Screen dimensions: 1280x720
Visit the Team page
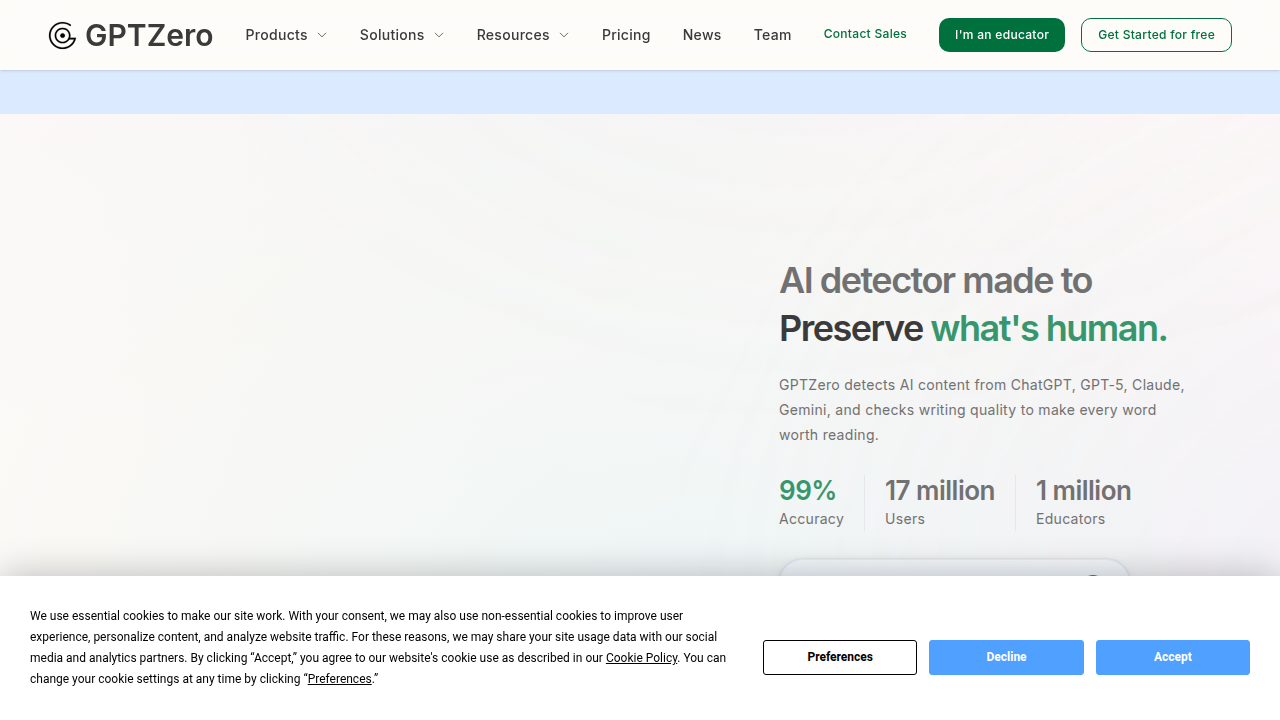[x=773, y=35]
